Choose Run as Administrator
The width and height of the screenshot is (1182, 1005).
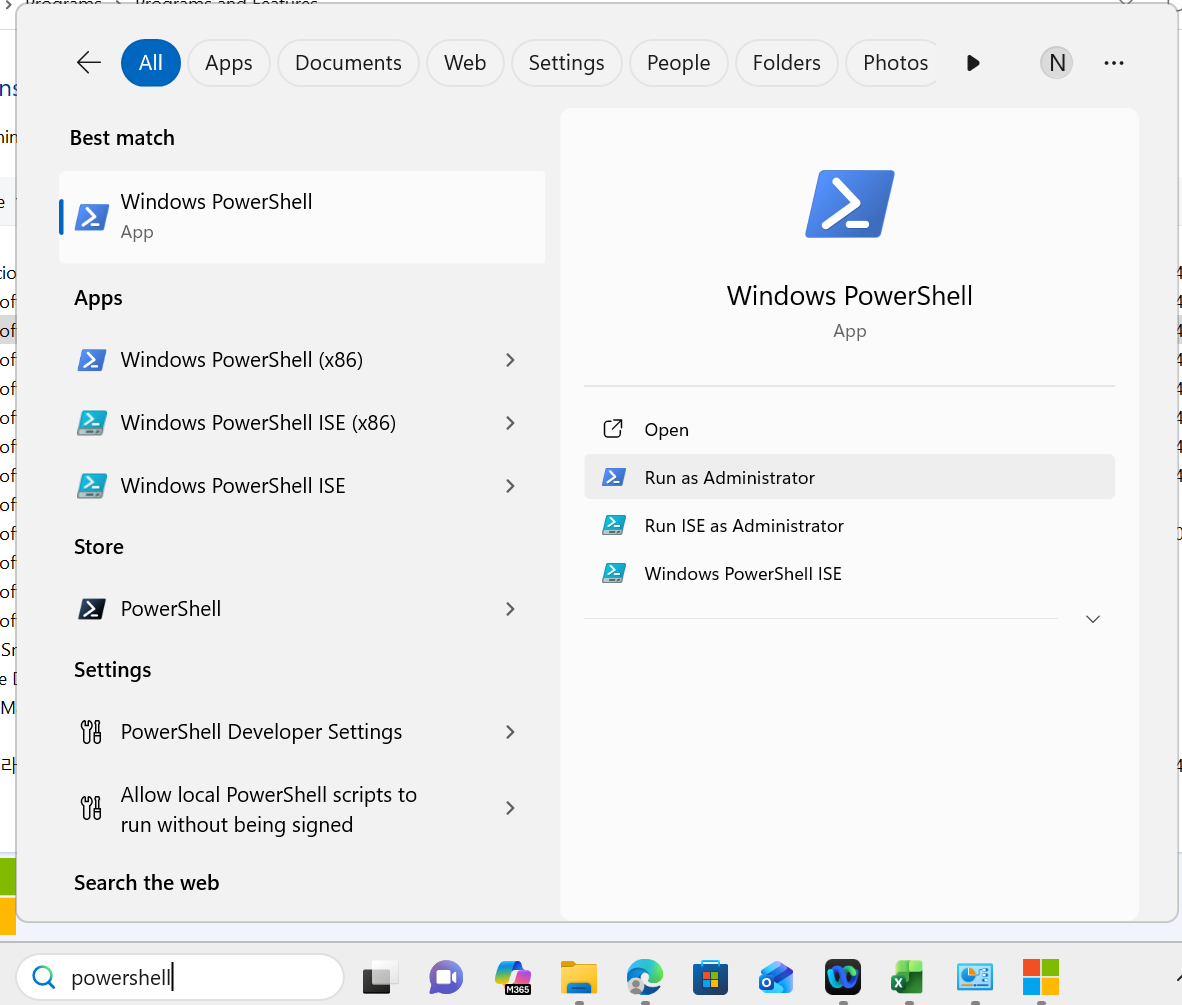(850, 476)
